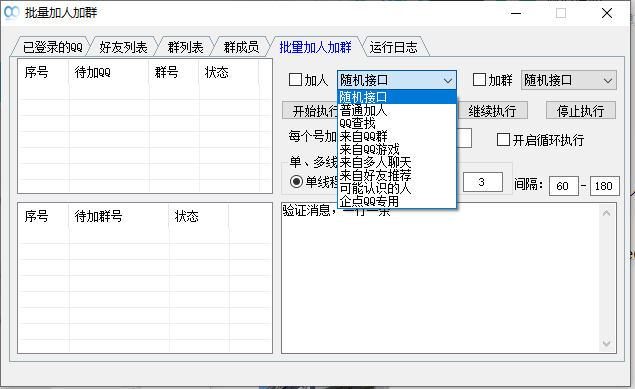Choose 来自多人聊天 option

[397, 162]
